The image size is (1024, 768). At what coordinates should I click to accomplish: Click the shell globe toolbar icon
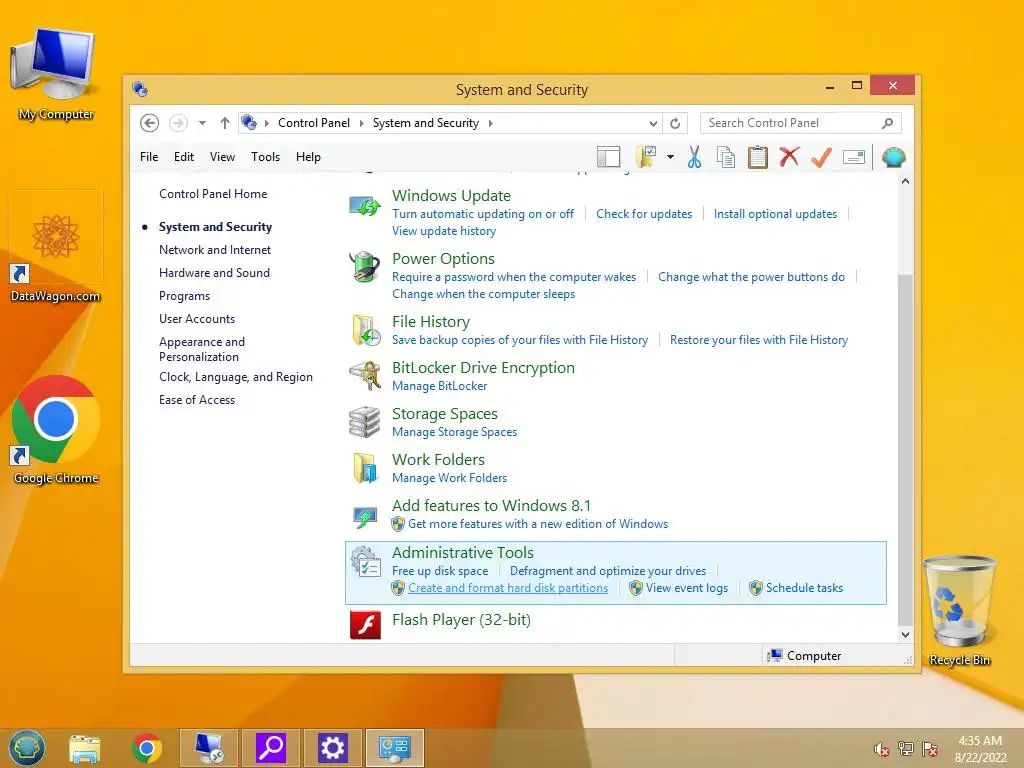pyautogui.click(x=893, y=157)
